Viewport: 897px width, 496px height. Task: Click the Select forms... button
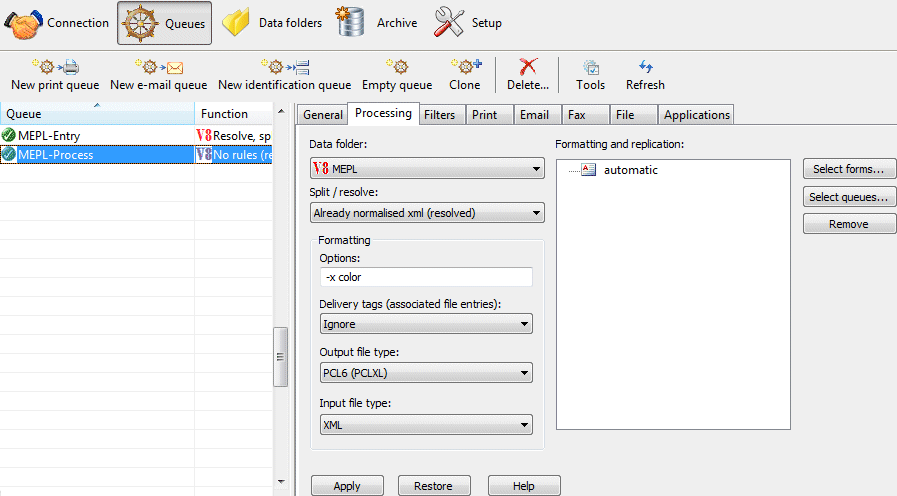click(x=849, y=169)
